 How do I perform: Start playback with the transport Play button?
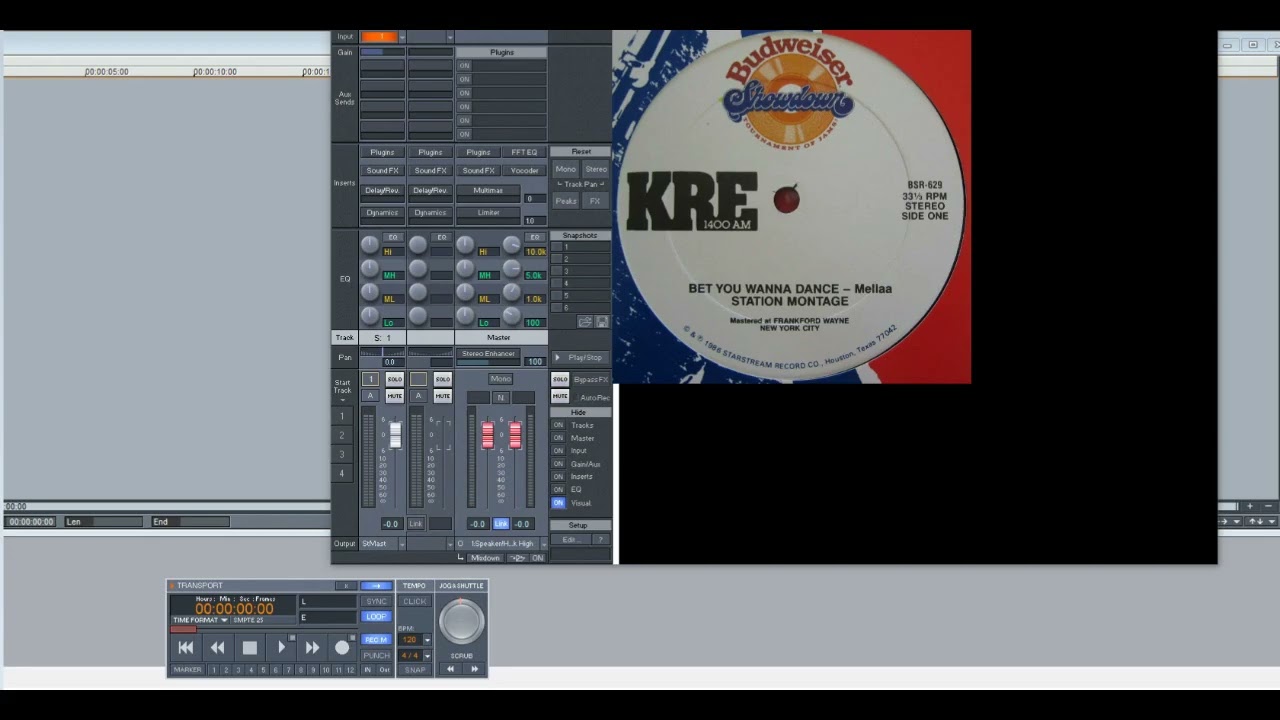[281, 648]
